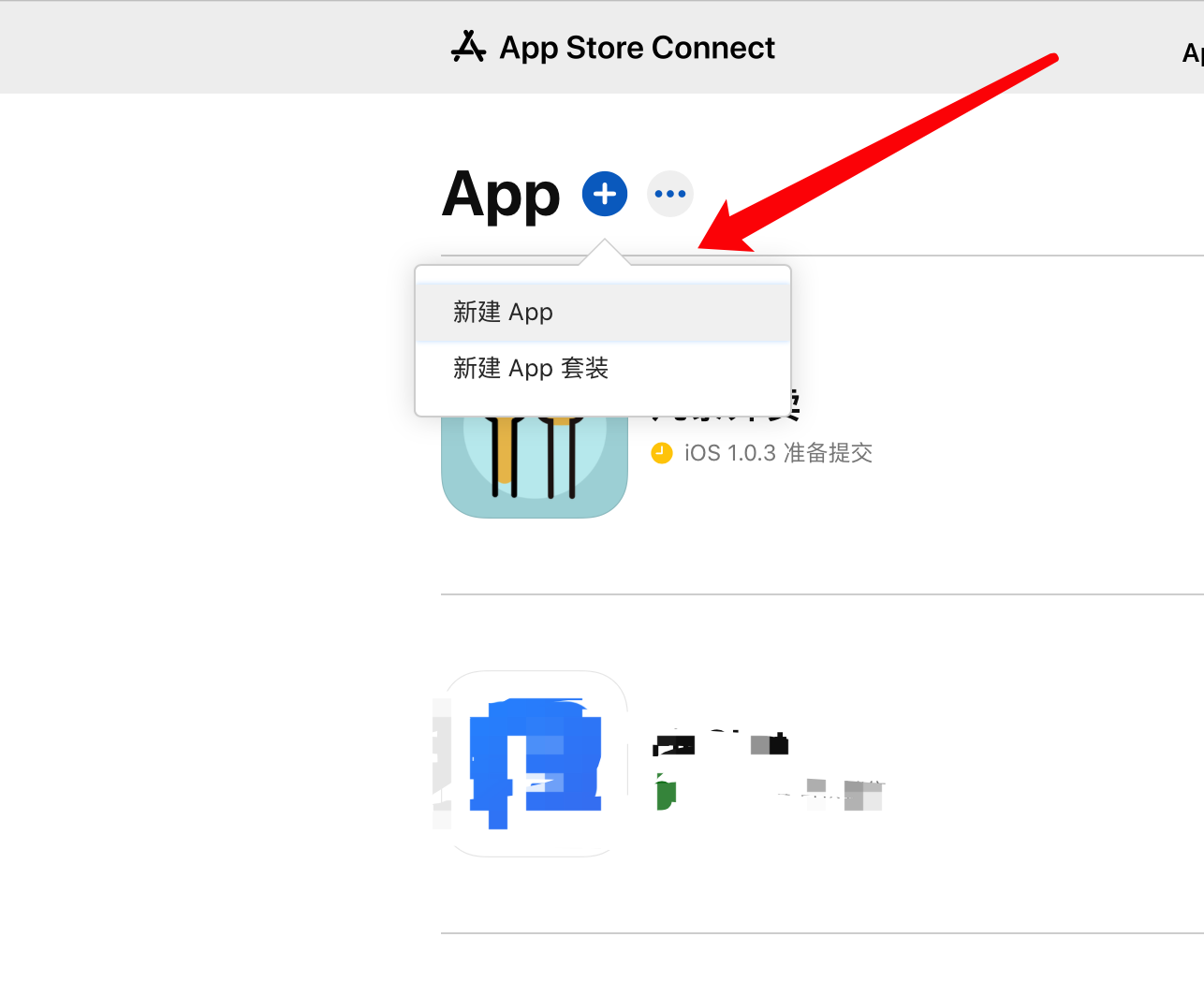Choose 新建 App 套装 option

[531, 368]
